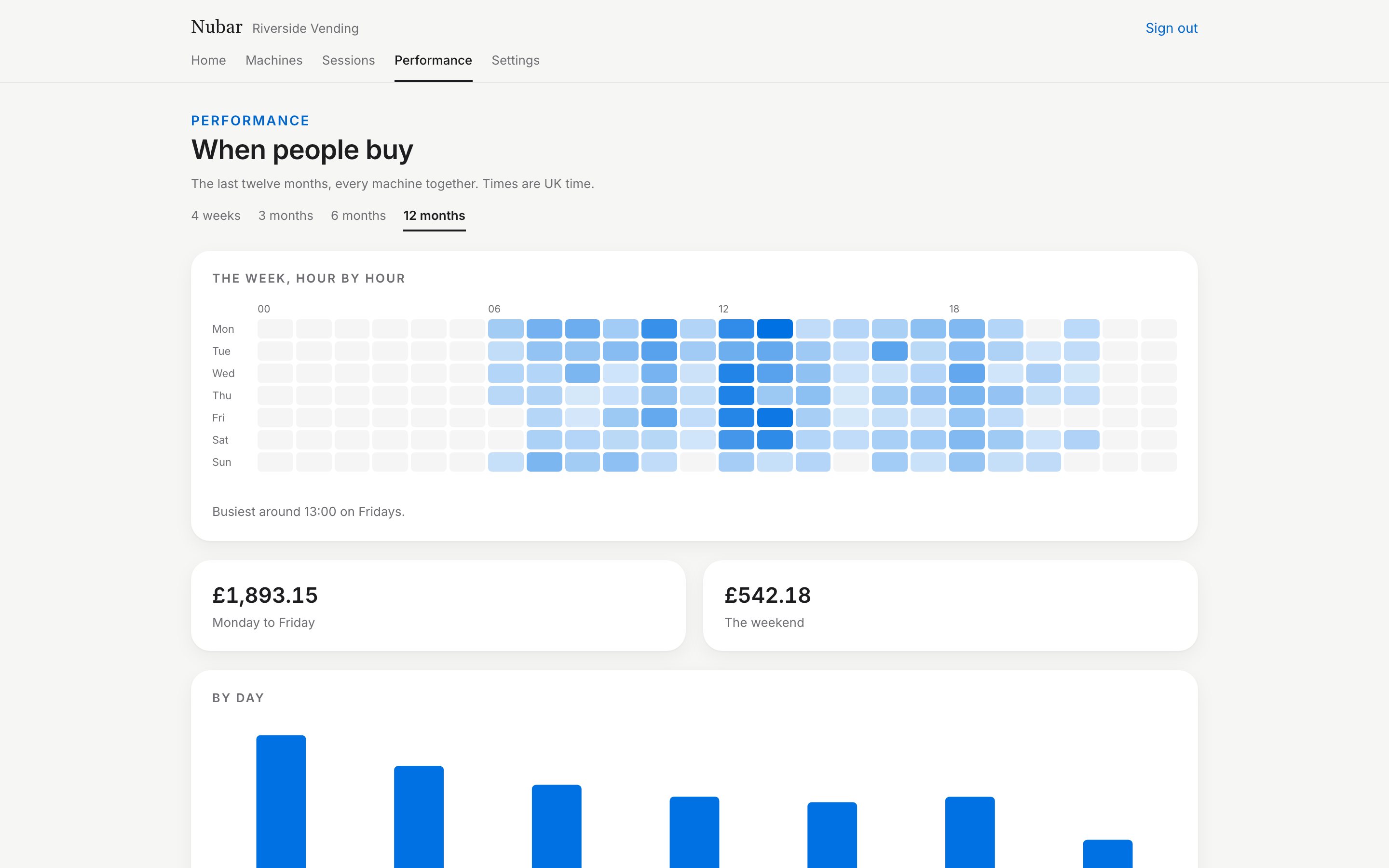Click the £1,893.15 weekday total
This screenshot has height=868, width=1389.
265,596
